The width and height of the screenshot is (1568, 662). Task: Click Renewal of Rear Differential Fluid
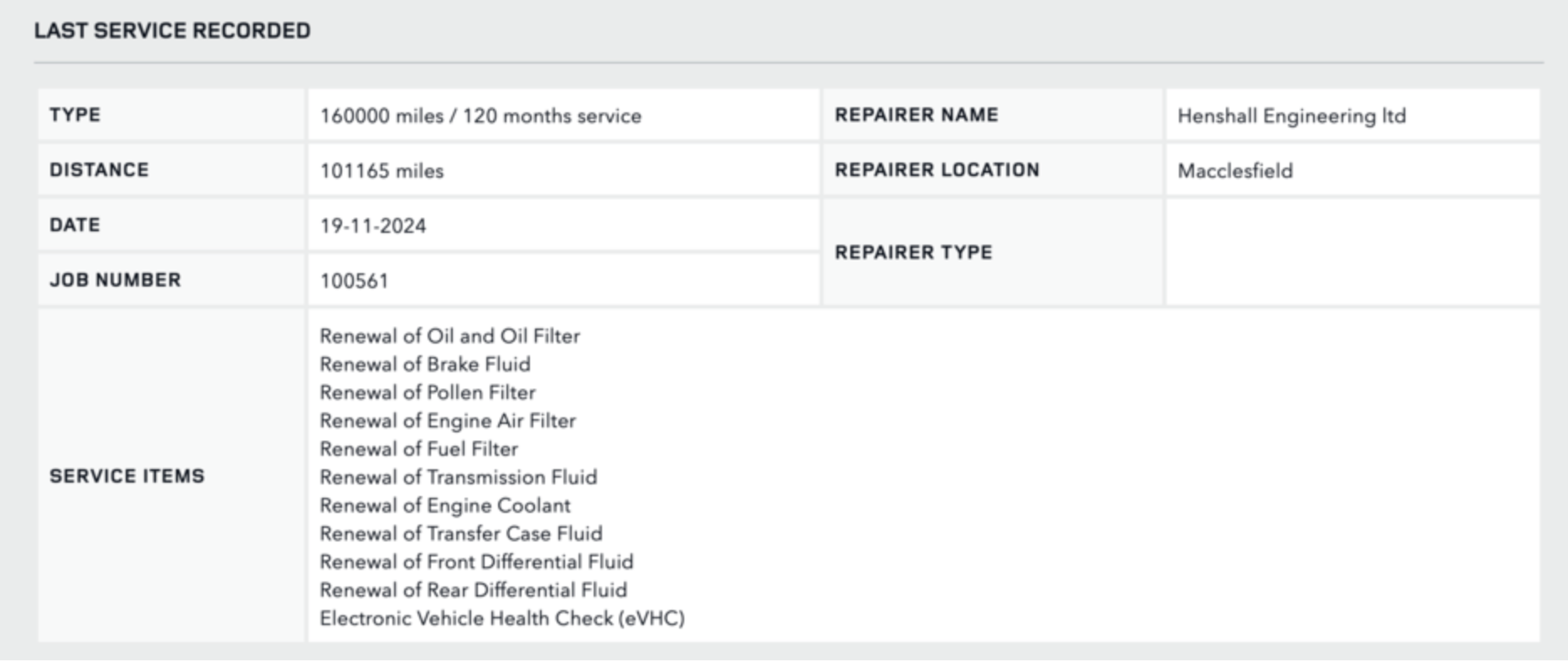473,591
